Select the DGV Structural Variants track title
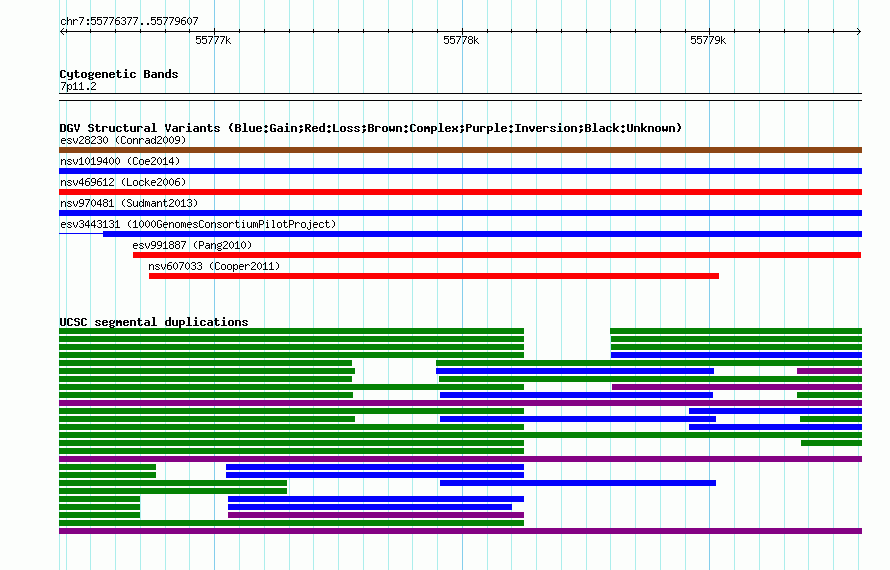890x570 pixels. (371, 128)
